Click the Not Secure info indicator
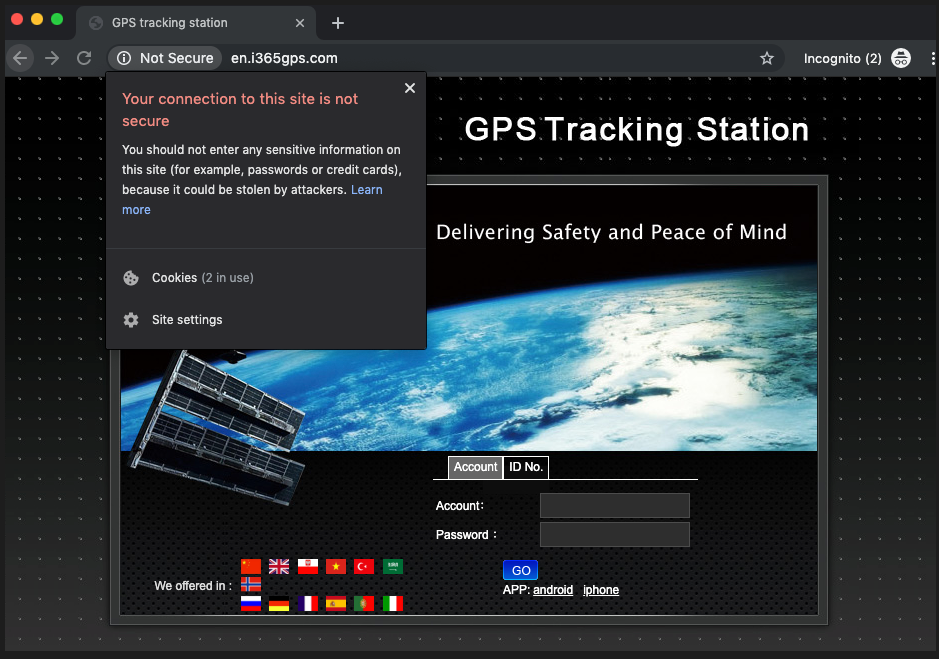Image resolution: width=939 pixels, height=659 pixels. pyautogui.click(x=165, y=58)
